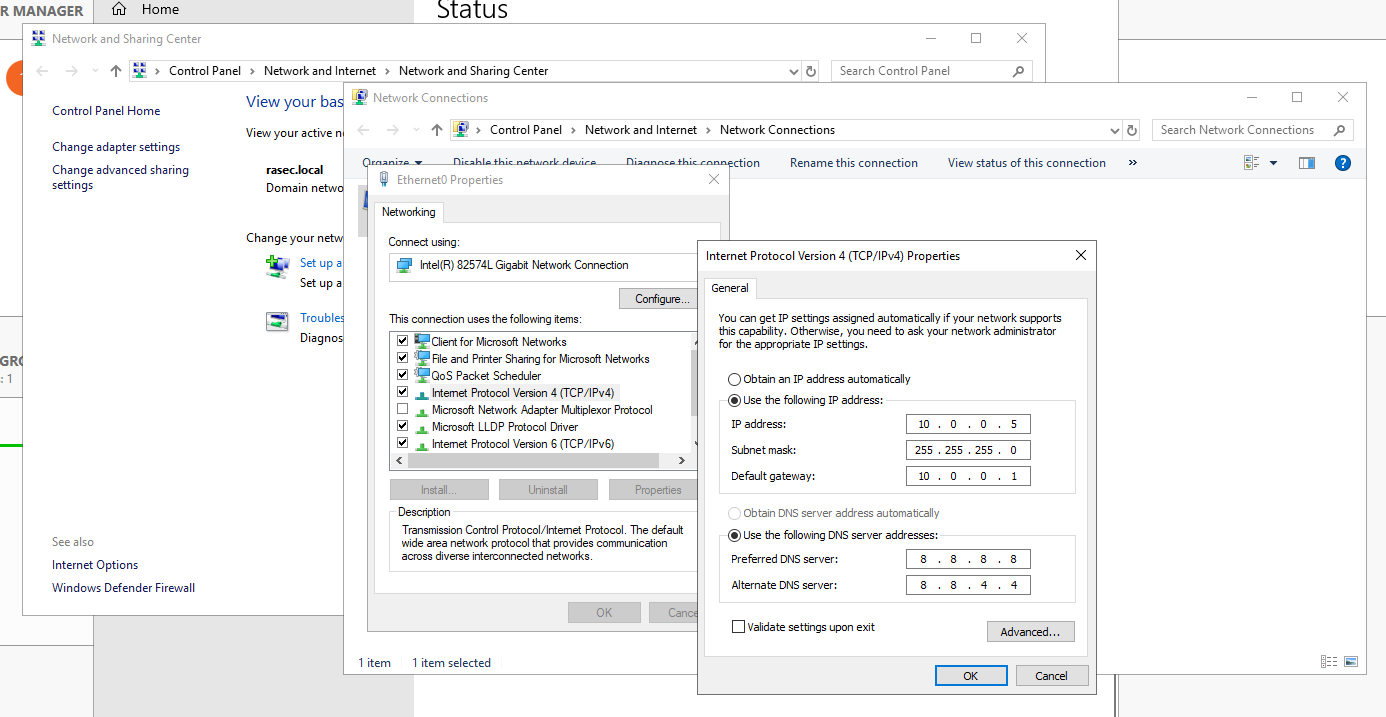Uncheck Internet Protocol Version 6 (TCP/IPv6)

pos(403,444)
